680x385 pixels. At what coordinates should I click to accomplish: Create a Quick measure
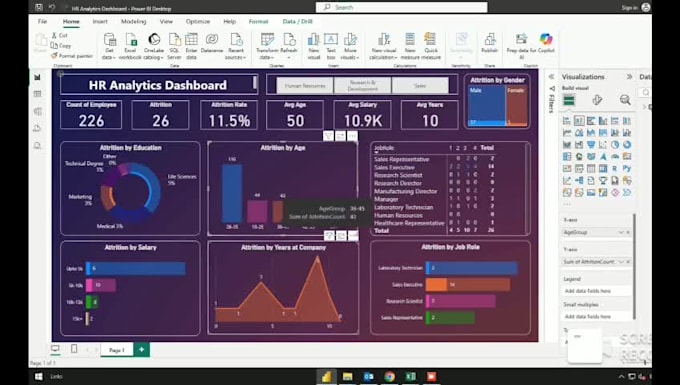(x=431, y=46)
